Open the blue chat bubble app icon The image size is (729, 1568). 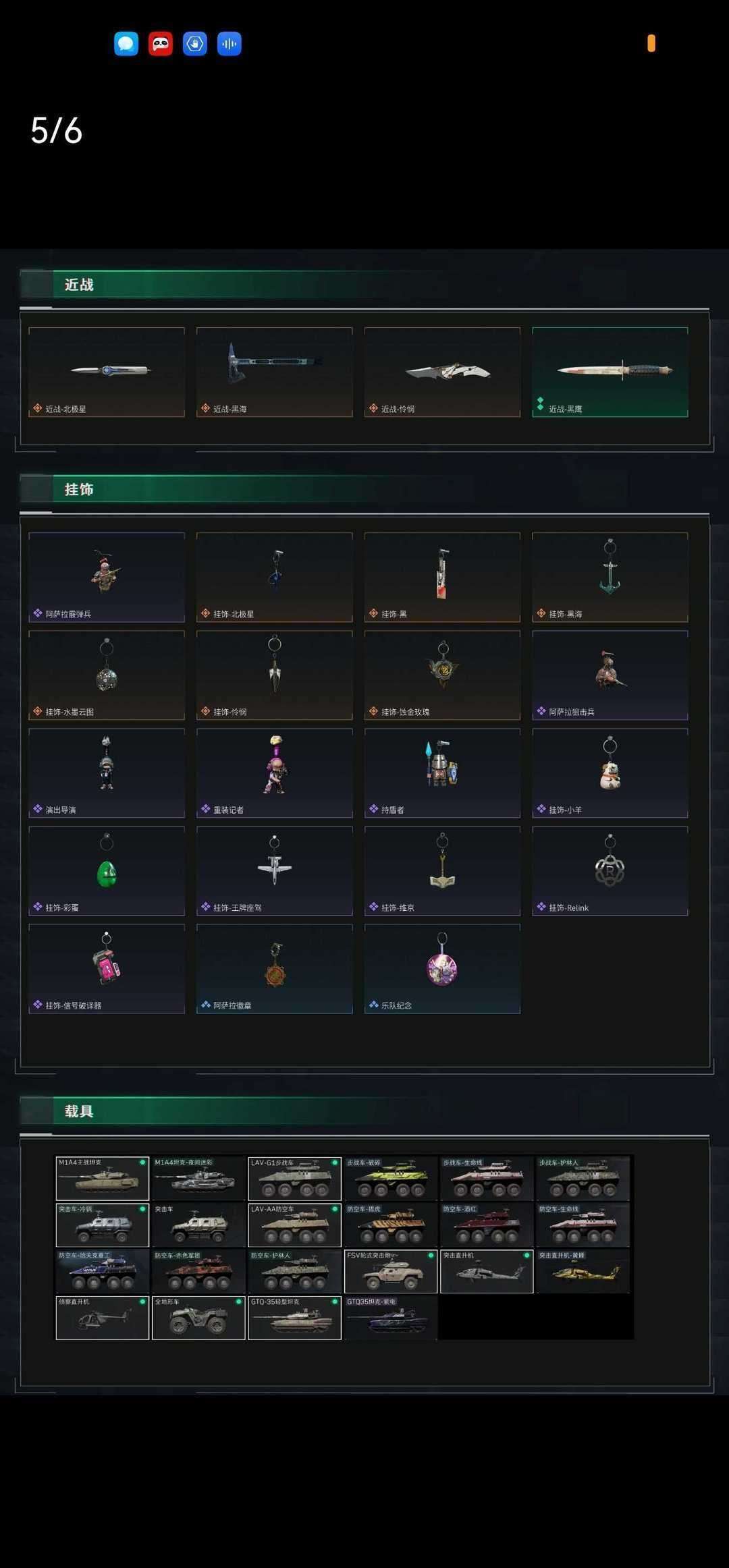coord(126,44)
